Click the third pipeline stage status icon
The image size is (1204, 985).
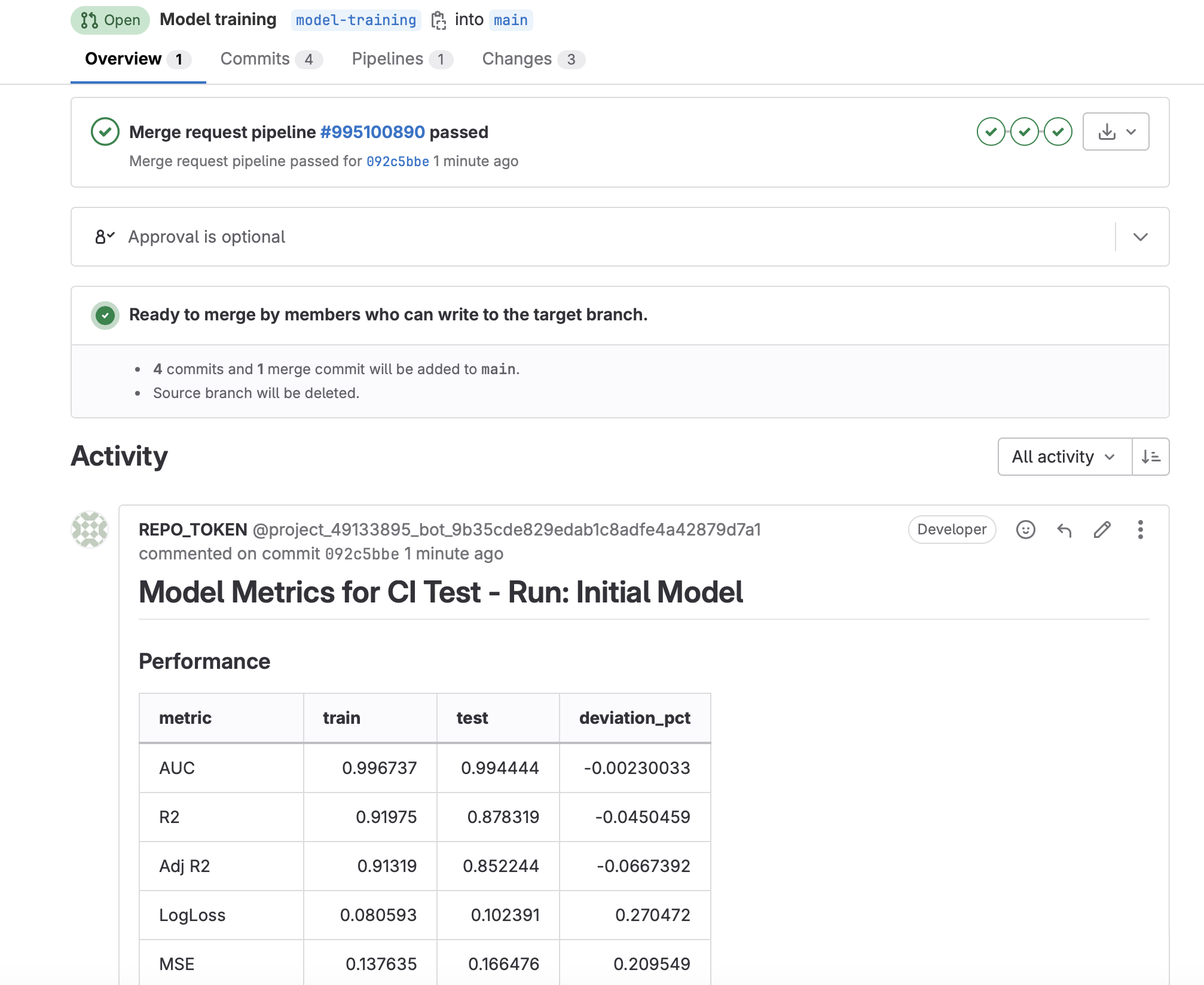coord(1058,131)
